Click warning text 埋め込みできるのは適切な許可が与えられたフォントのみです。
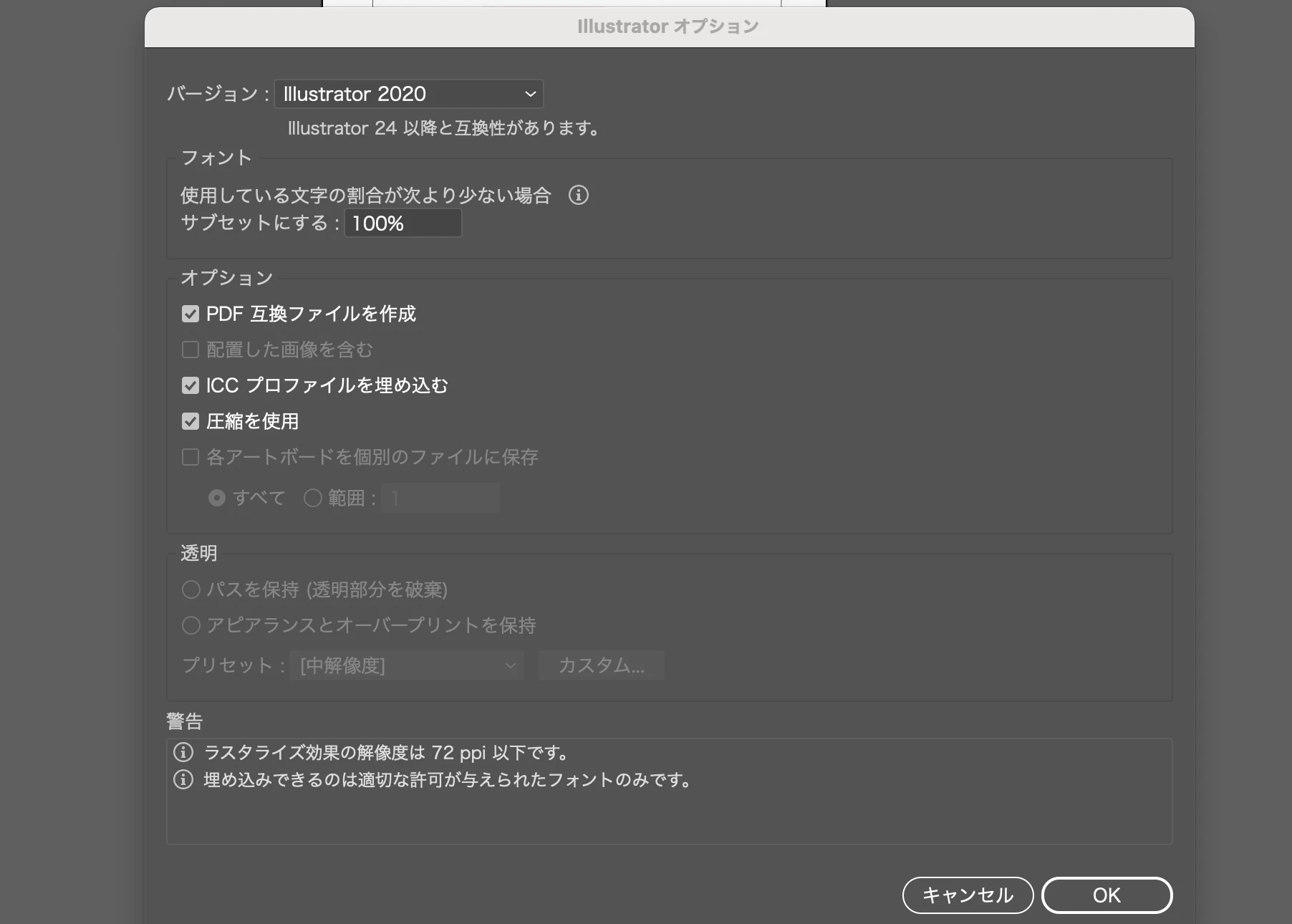The width and height of the screenshot is (1292, 924). [x=448, y=780]
